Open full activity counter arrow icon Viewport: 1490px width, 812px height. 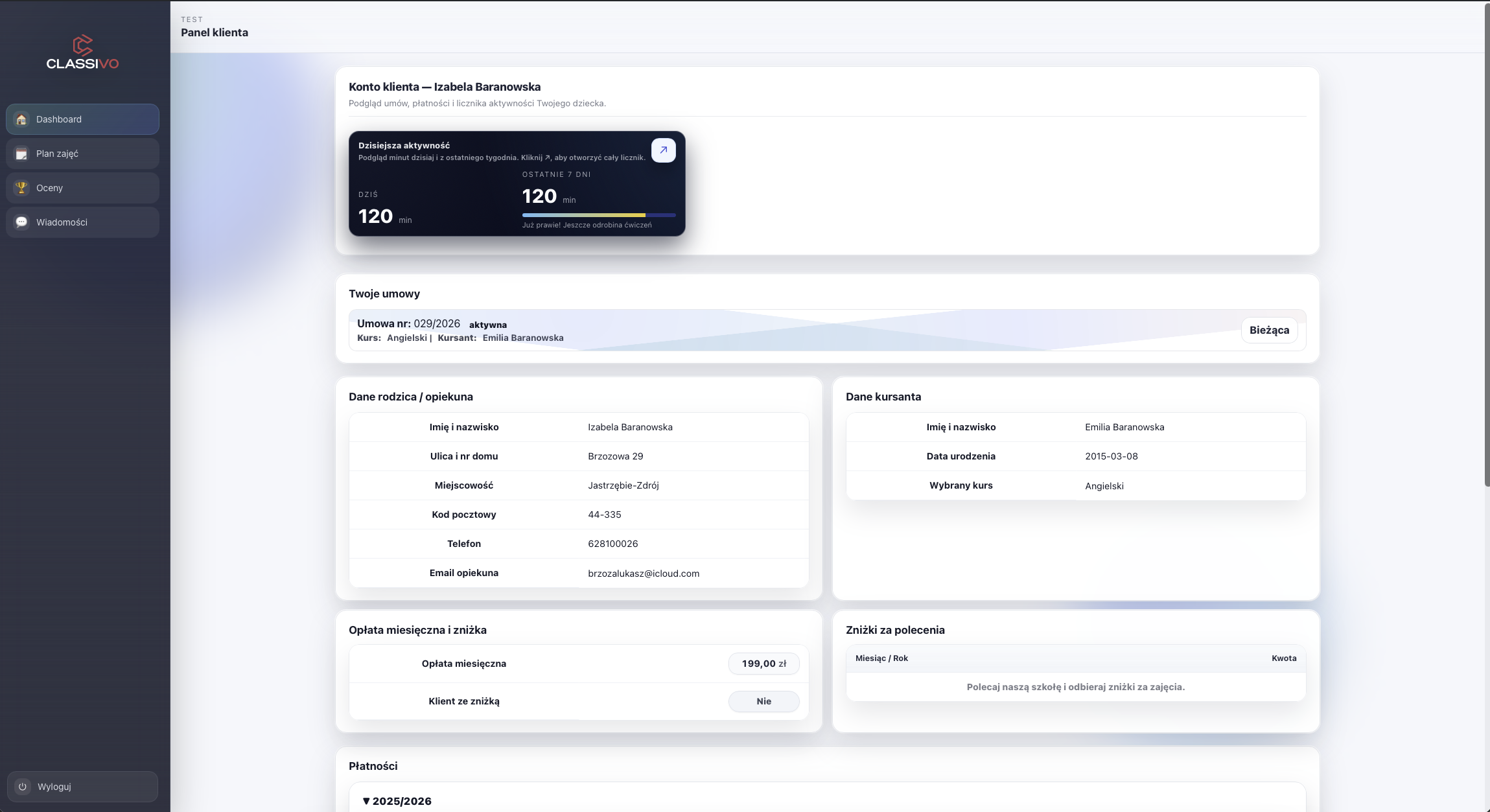pos(663,150)
